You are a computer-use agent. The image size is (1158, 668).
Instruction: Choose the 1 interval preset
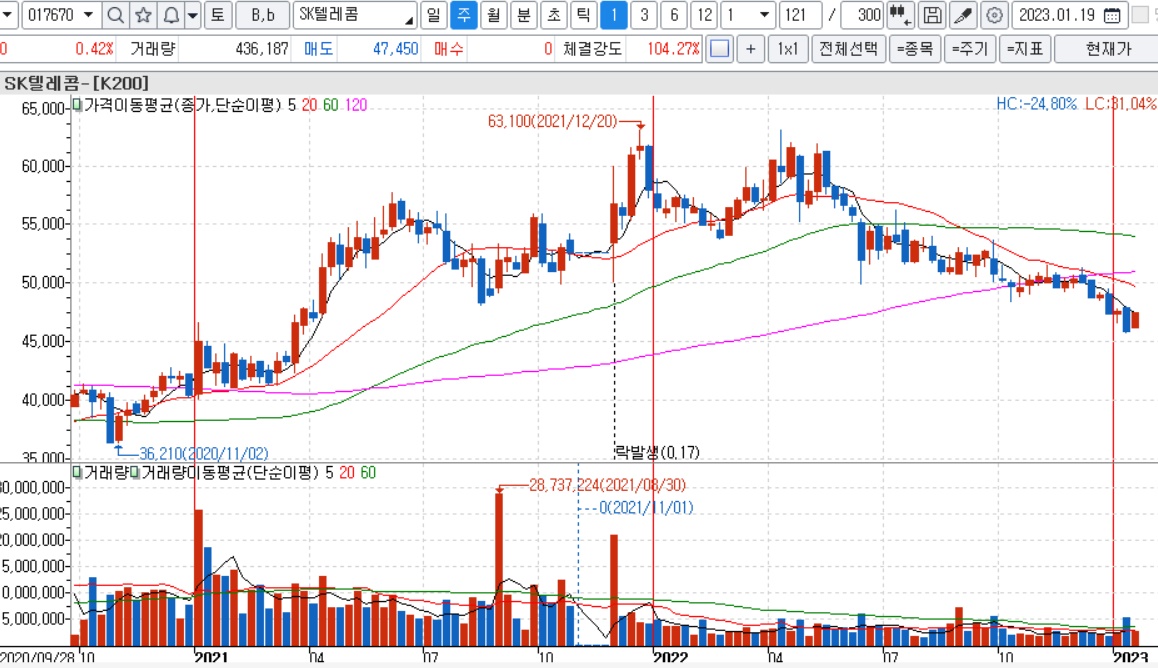614,15
